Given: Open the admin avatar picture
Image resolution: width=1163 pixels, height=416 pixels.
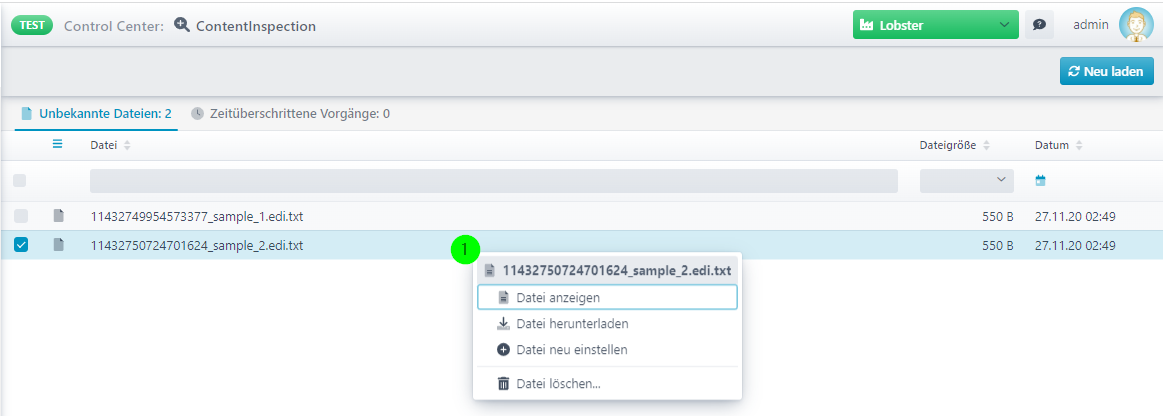Looking at the screenshot, I should tap(1135, 25).
